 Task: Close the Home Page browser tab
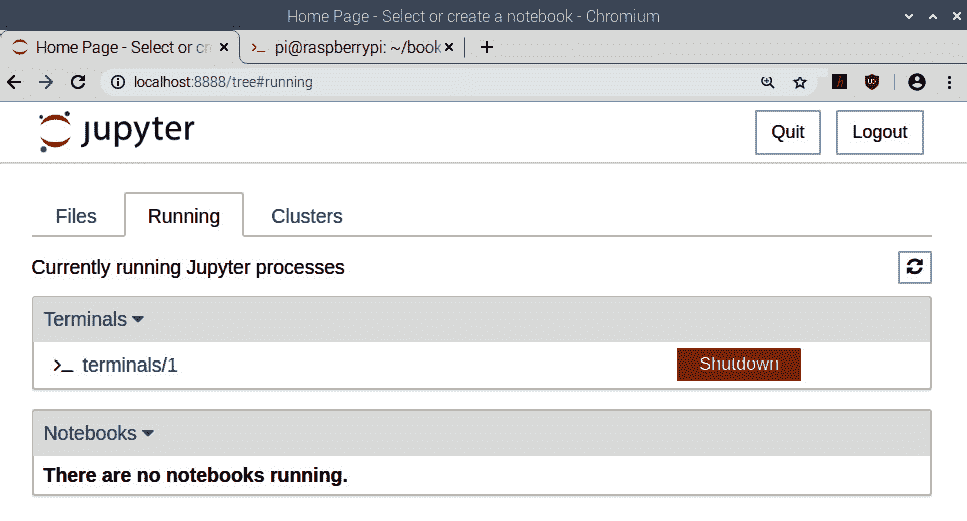[224, 47]
